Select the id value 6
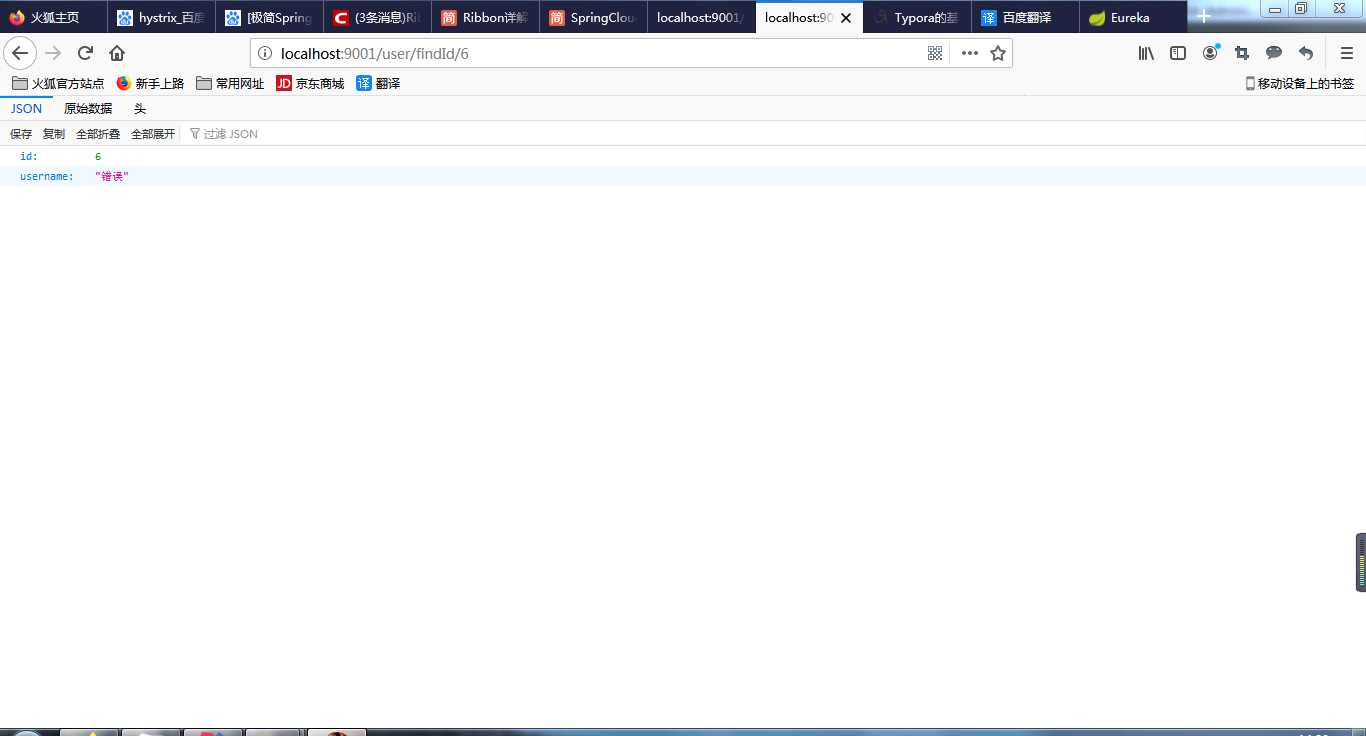1366x736 pixels. tap(98, 156)
